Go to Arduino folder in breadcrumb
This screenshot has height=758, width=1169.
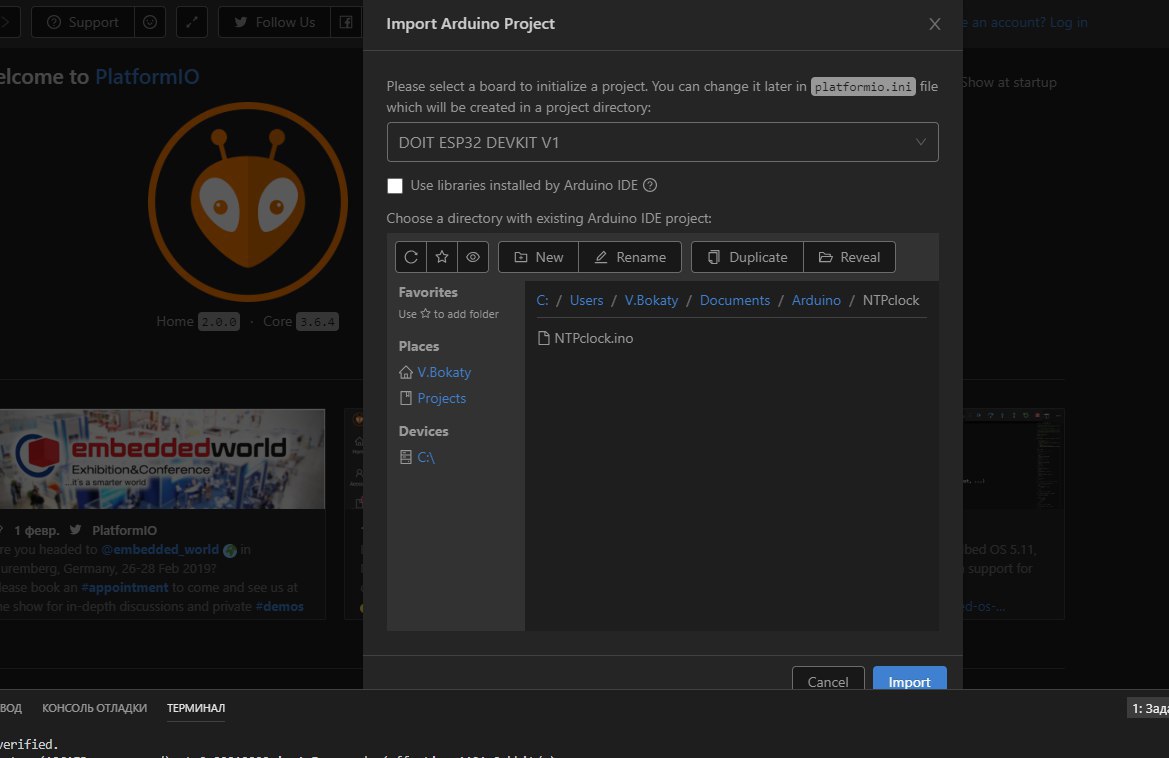[x=816, y=300]
